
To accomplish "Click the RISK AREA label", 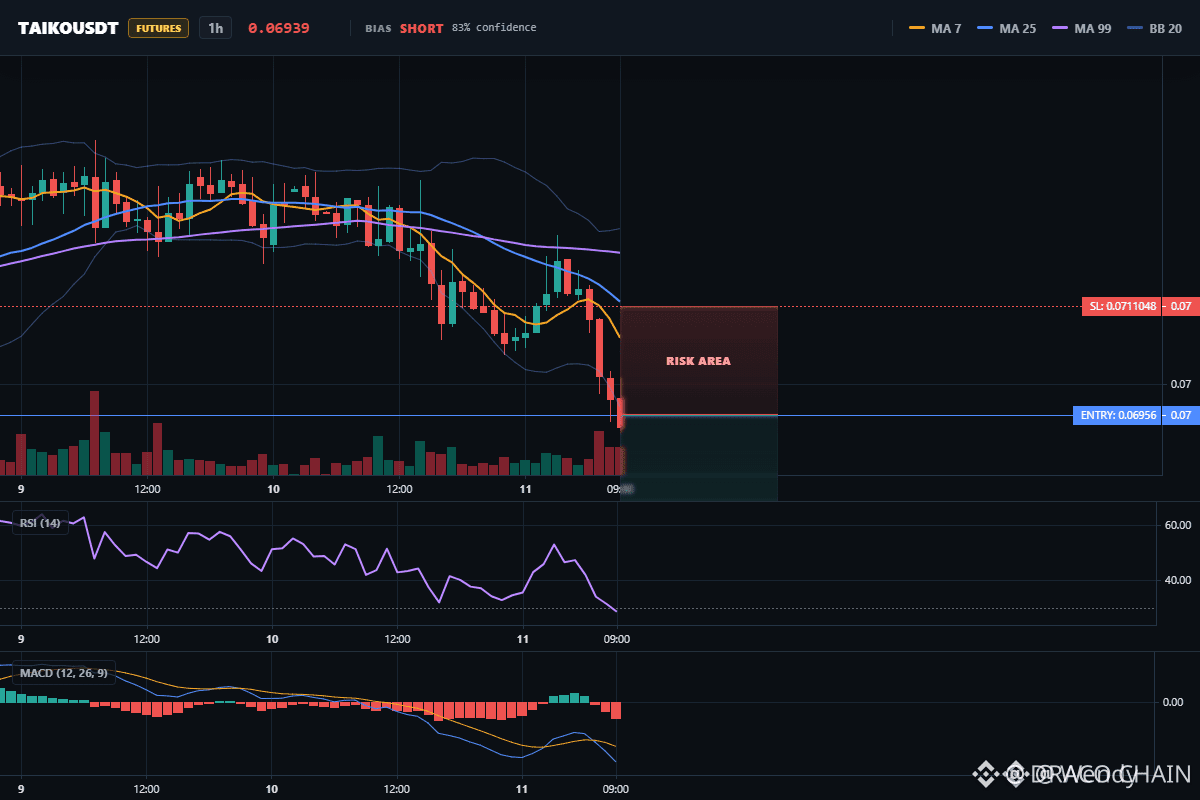I will (698, 361).
